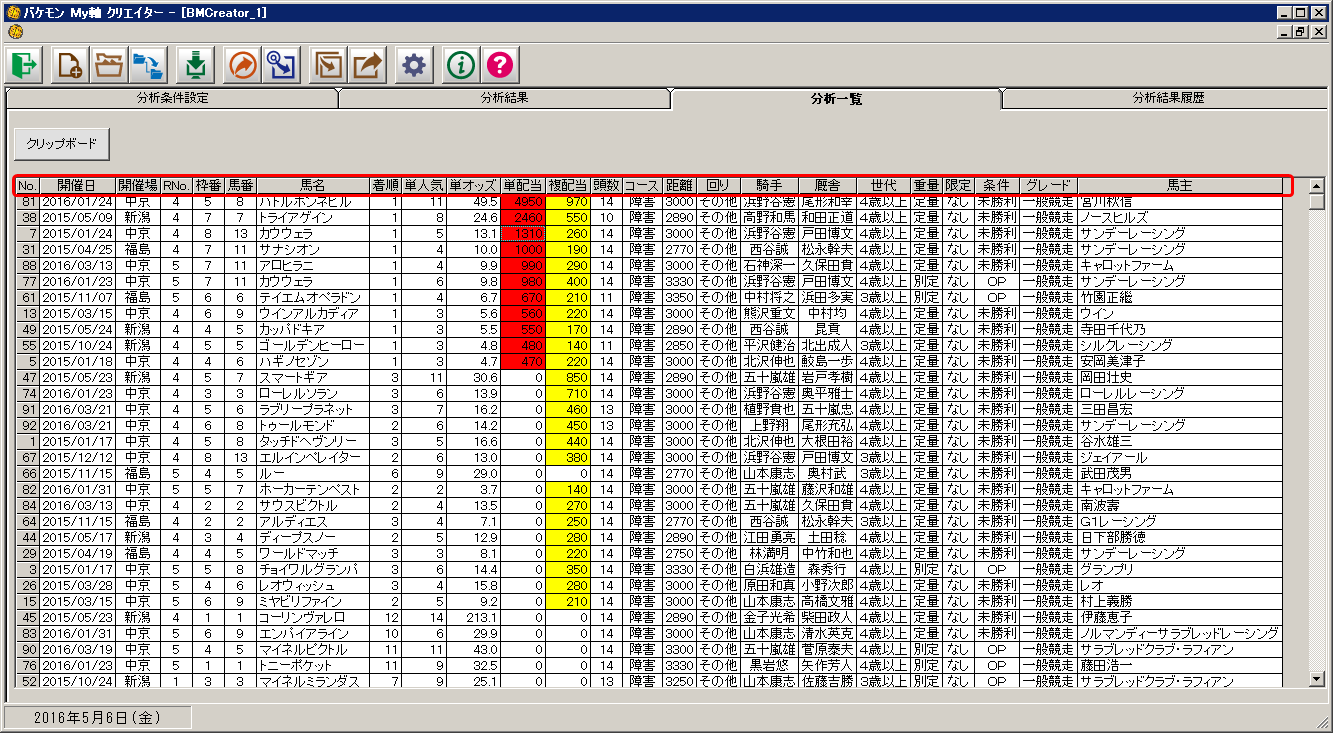Screen dimensions: 1333x733
Task: Select horse name バトルボンネビル
Action: pyautogui.click(x=312, y=201)
